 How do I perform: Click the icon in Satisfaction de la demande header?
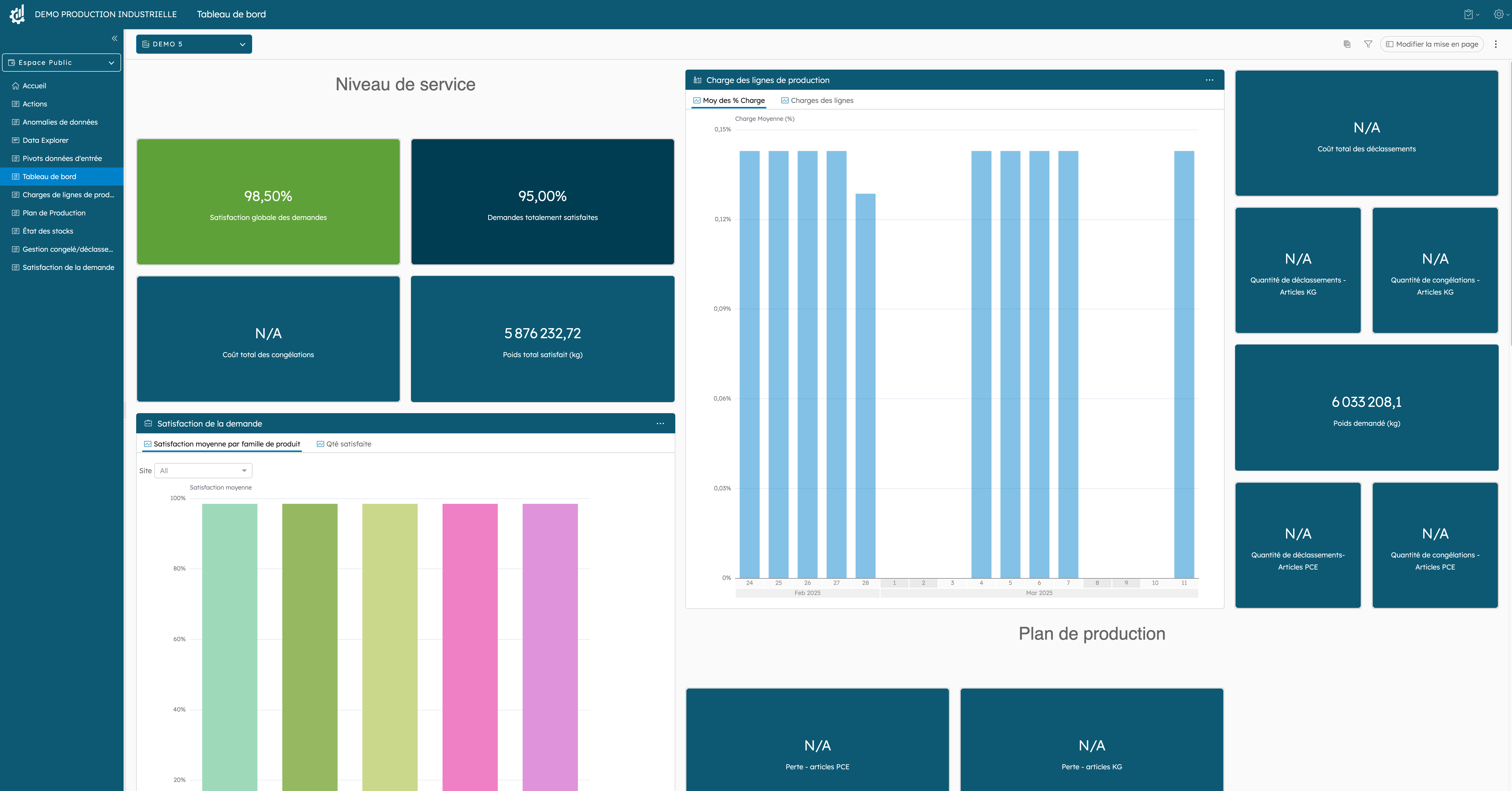[x=149, y=423]
